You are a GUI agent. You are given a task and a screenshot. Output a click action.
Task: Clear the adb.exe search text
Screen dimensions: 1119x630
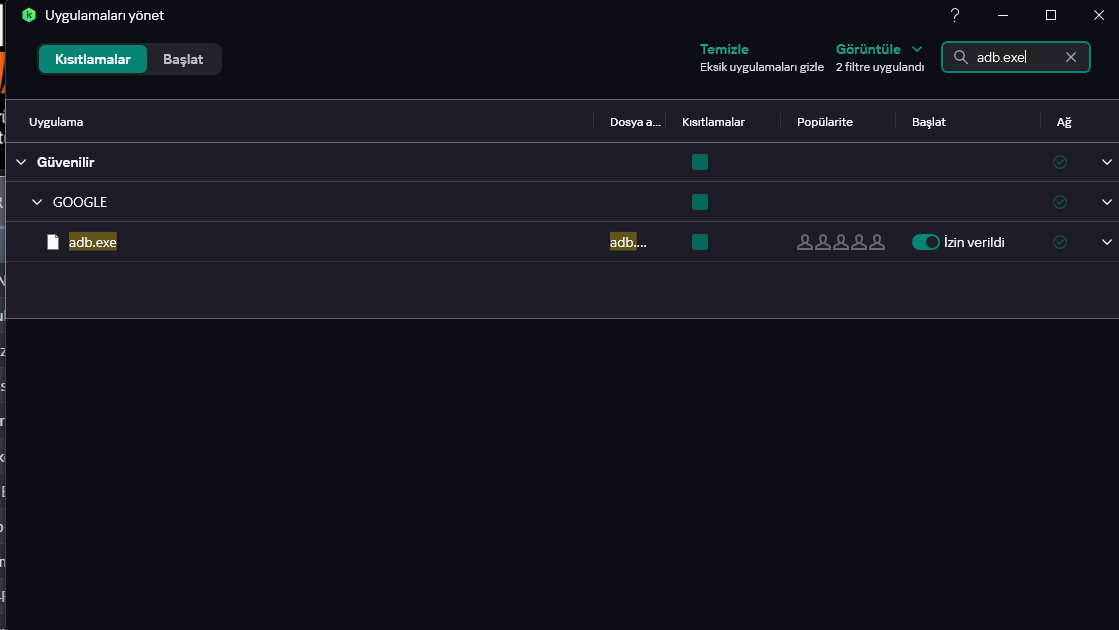pos(1071,58)
